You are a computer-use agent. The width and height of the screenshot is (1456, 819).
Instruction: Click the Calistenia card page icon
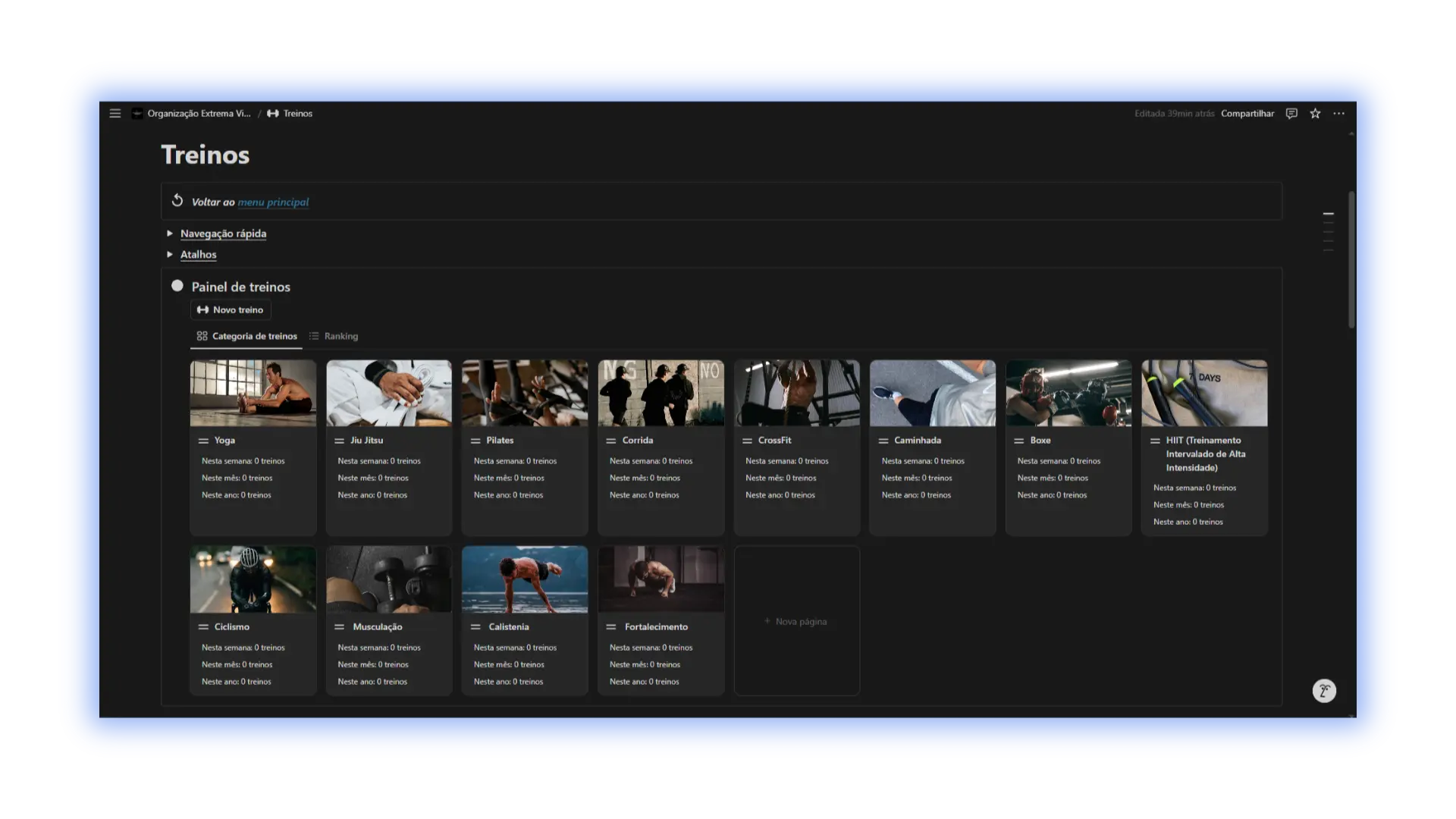475,627
